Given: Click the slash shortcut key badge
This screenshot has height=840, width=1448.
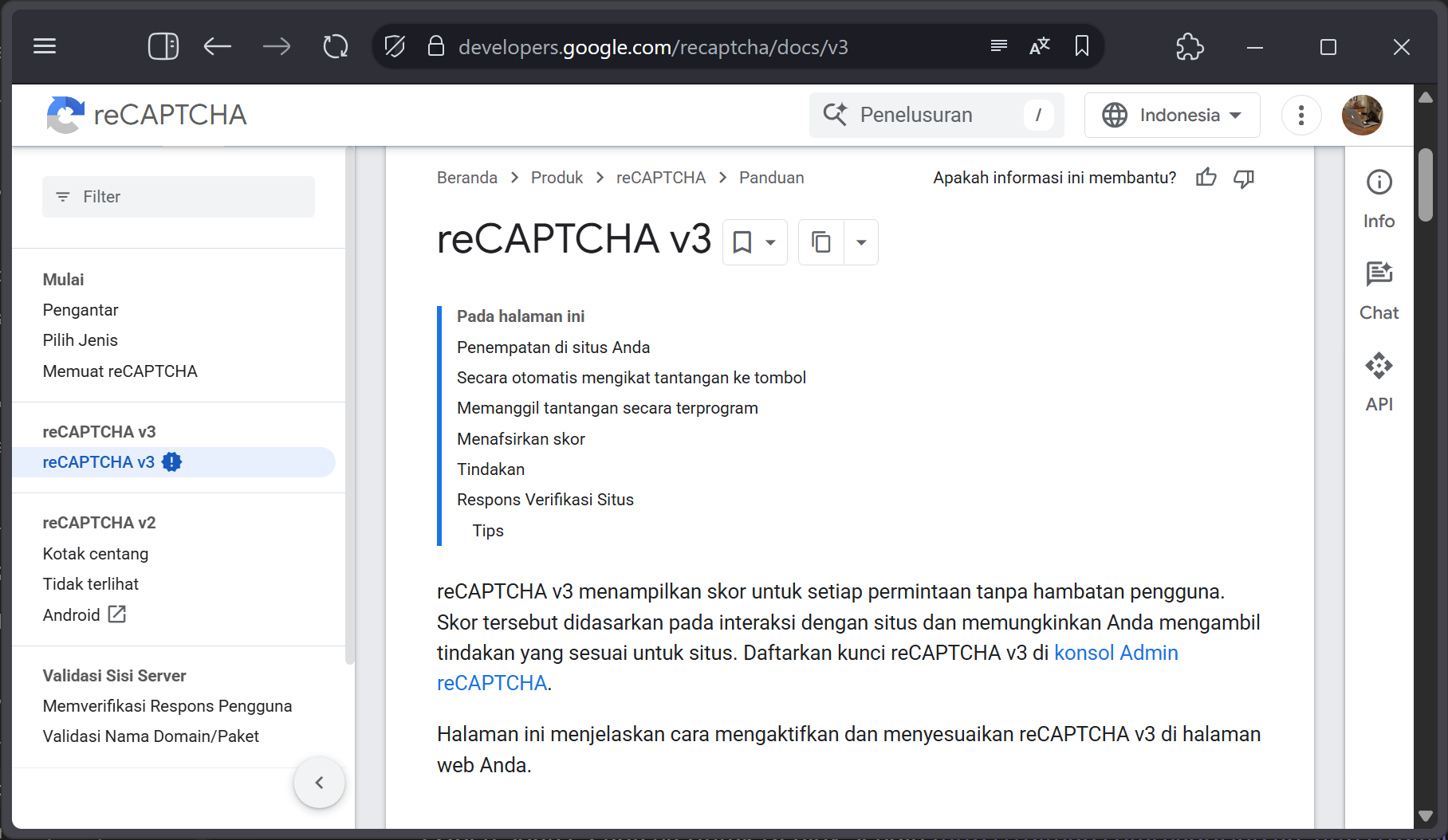Looking at the screenshot, I should (1038, 115).
